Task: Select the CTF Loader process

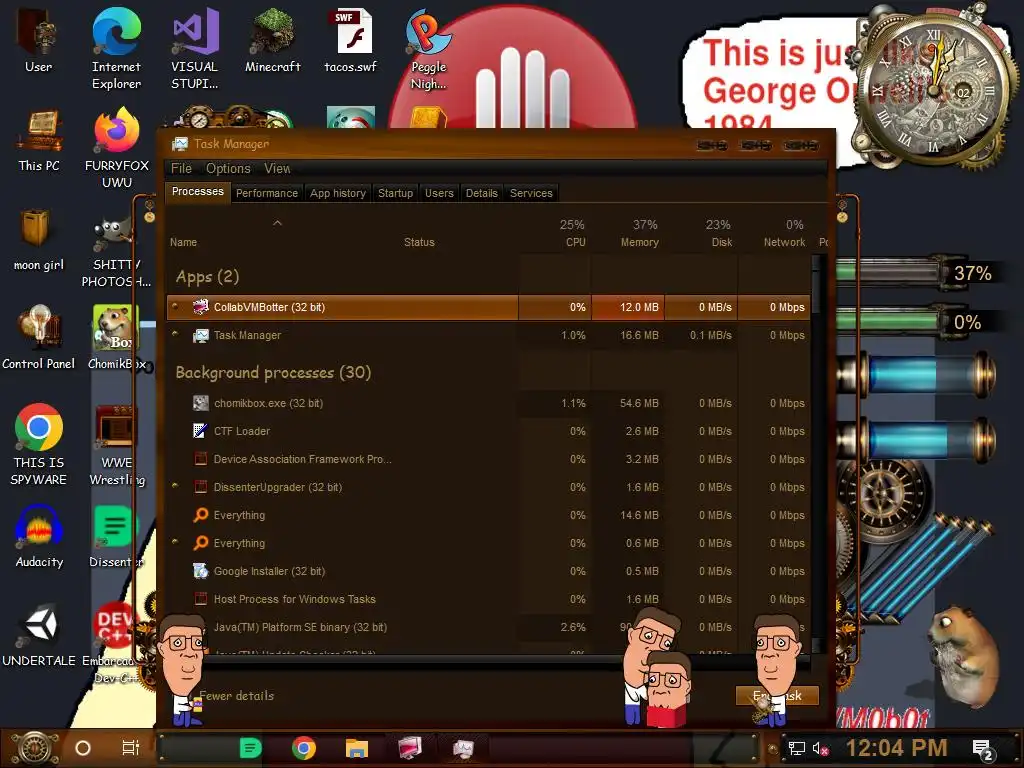Action: [487, 432]
